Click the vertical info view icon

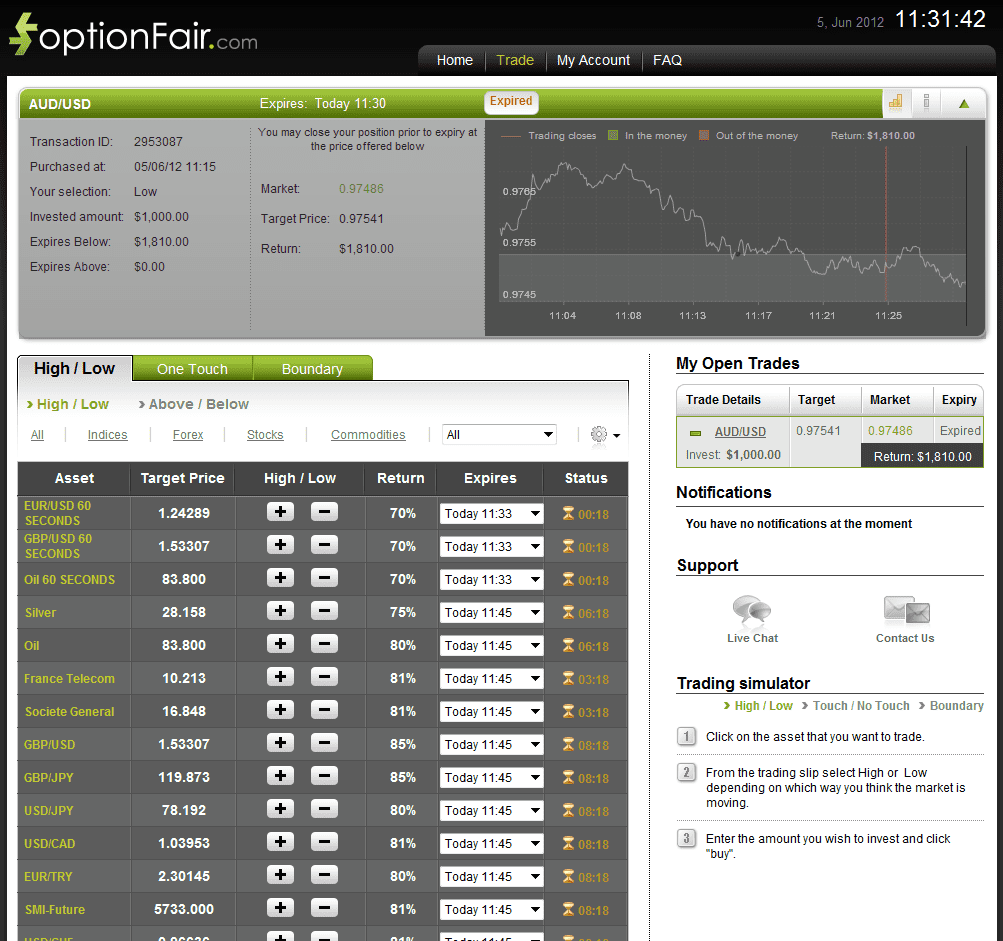tap(925, 102)
